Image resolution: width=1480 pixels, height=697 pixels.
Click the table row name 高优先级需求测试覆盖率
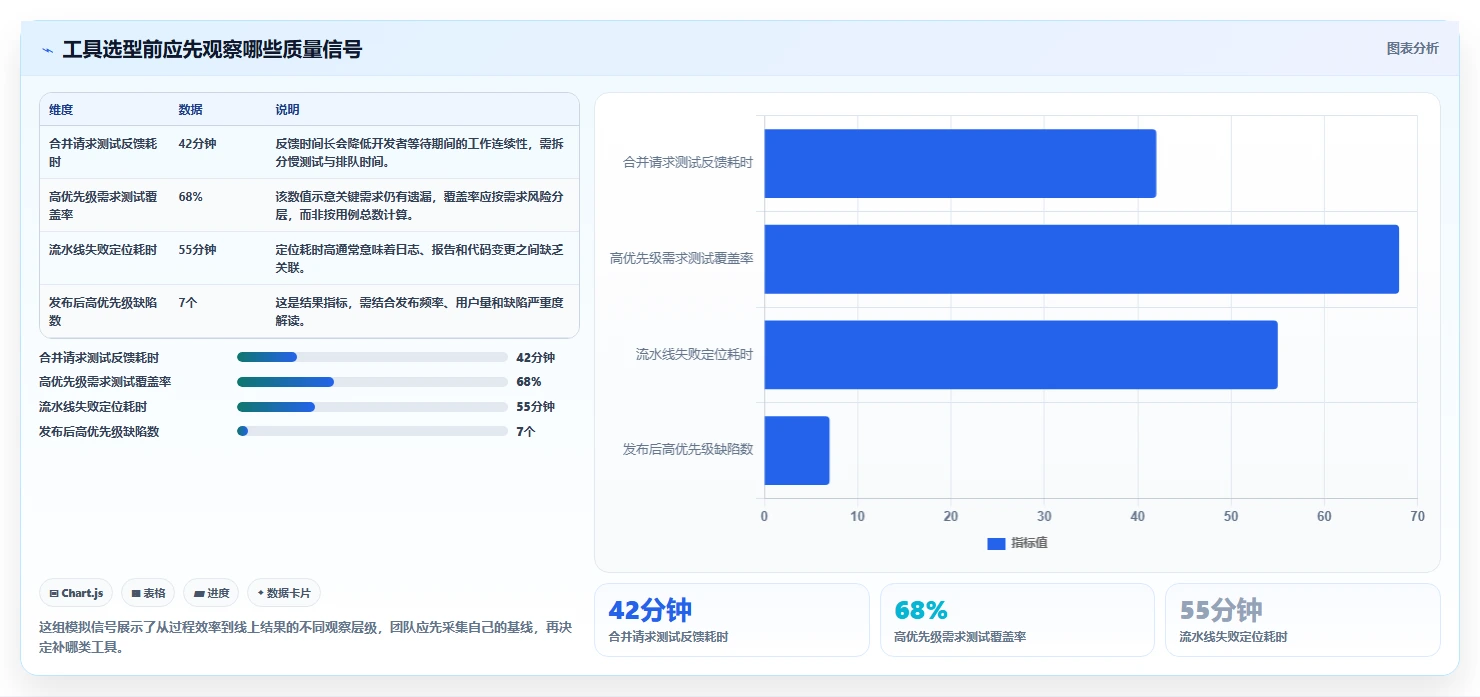tap(103, 206)
